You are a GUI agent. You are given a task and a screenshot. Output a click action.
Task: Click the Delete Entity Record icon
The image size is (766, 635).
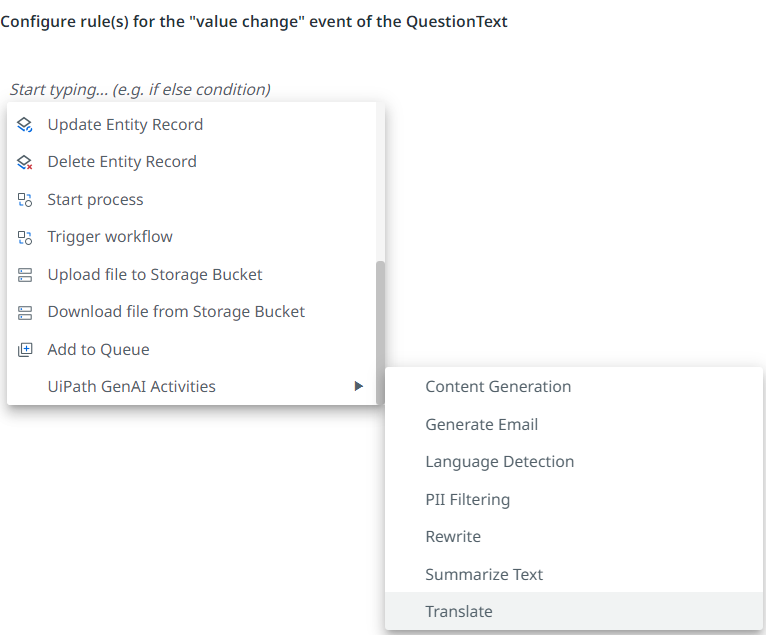25,162
